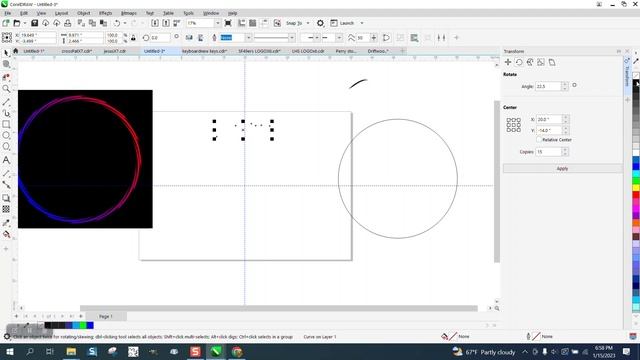Switch to keyboardnew keys.cdr tab
Image resolution: width=640 pixels, height=360 pixels.
[x=204, y=51]
